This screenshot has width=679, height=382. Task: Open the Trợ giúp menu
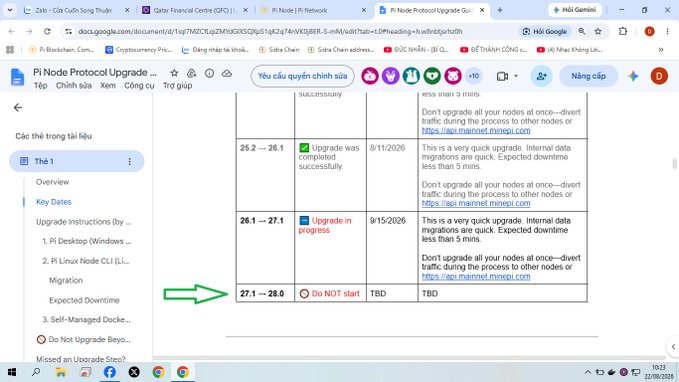tap(178, 86)
